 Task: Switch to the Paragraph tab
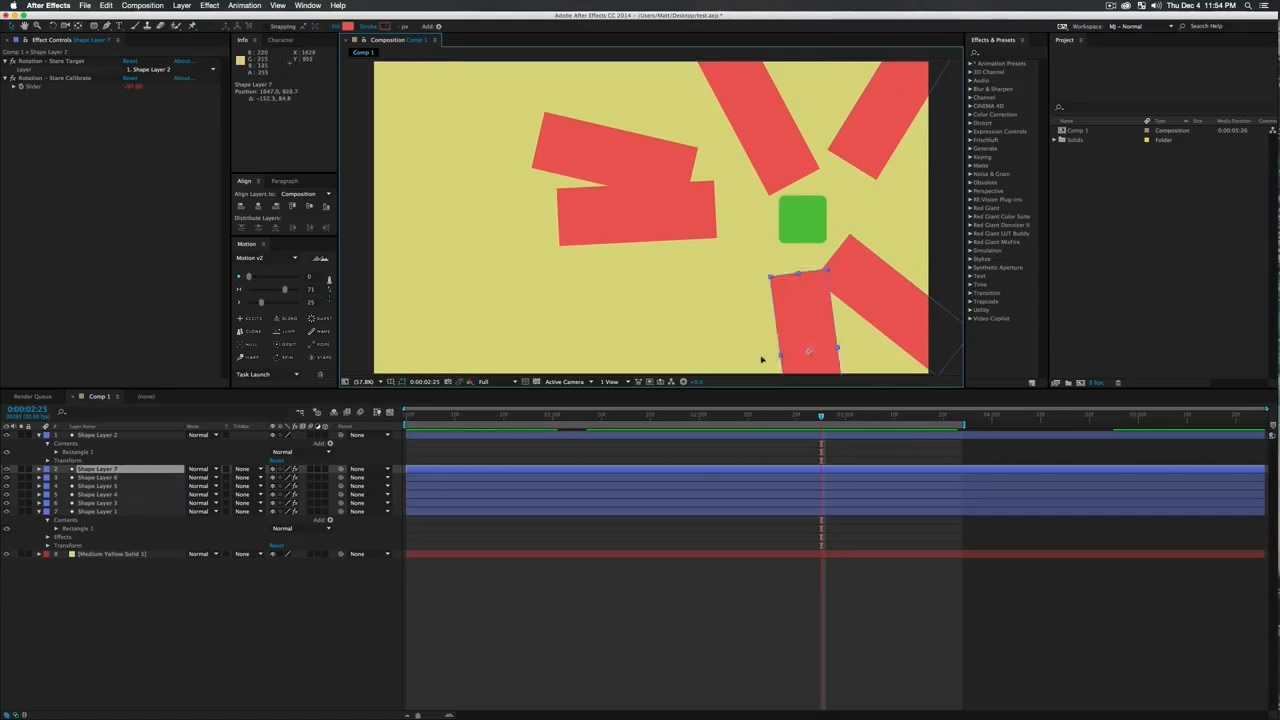click(x=285, y=181)
